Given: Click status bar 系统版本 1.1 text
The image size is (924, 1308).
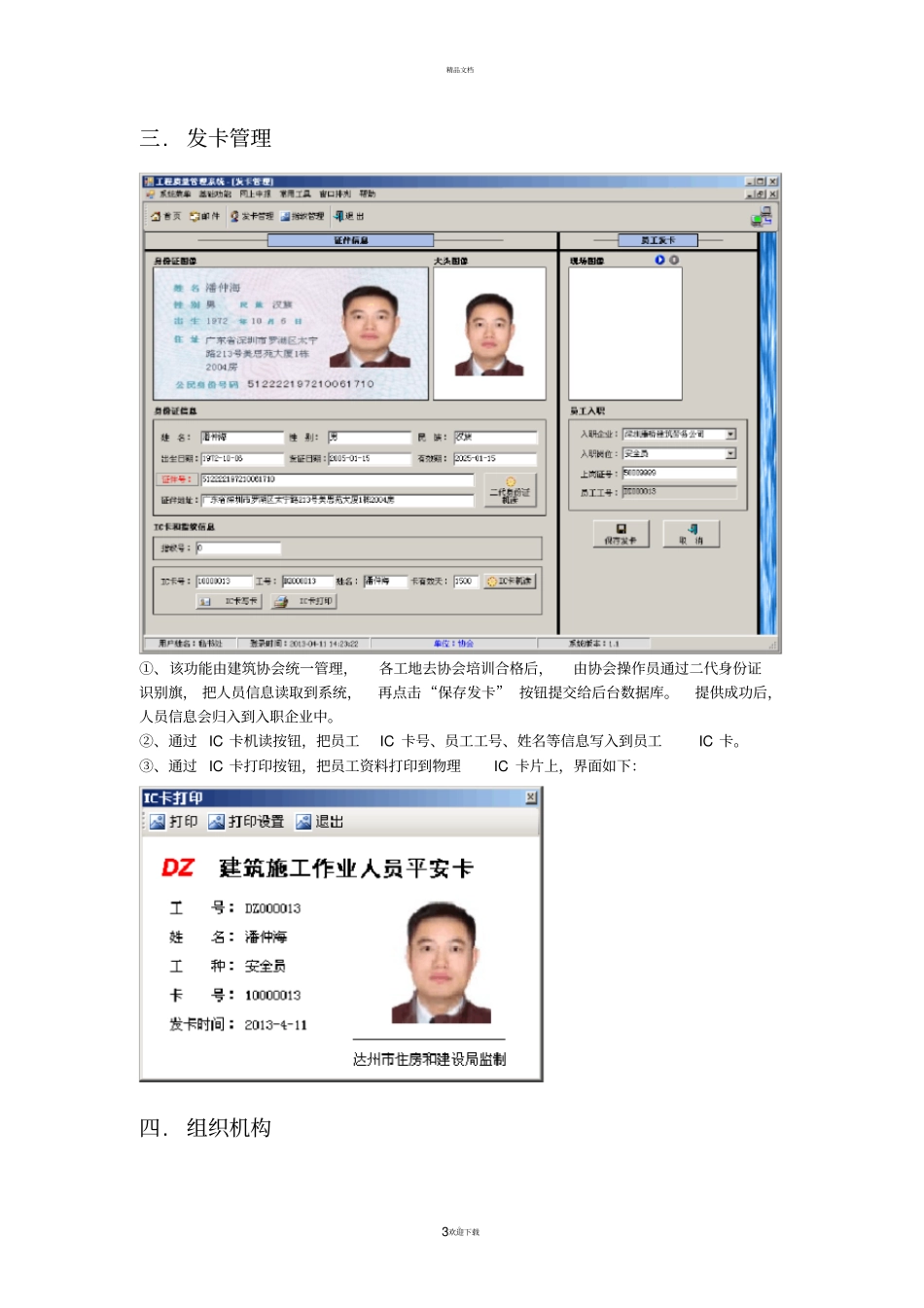Looking at the screenshot, I should 594,644.
